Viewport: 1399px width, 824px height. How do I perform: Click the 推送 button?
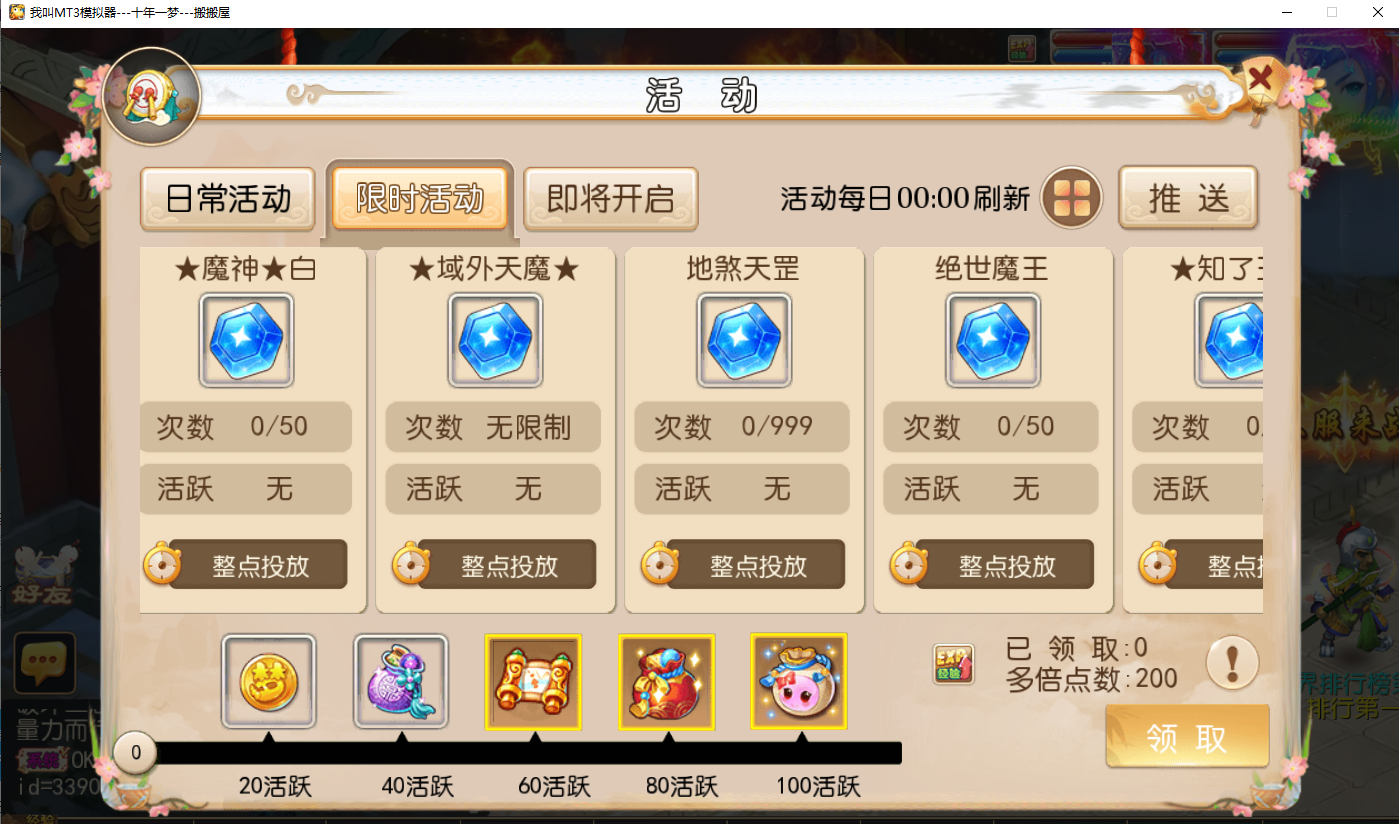[x=1188, y=198]
